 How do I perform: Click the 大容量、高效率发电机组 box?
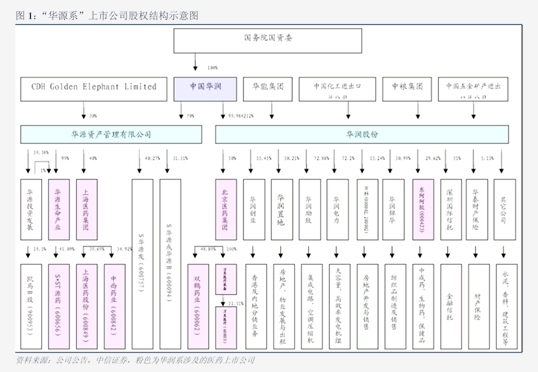click(x=339, y=306)
